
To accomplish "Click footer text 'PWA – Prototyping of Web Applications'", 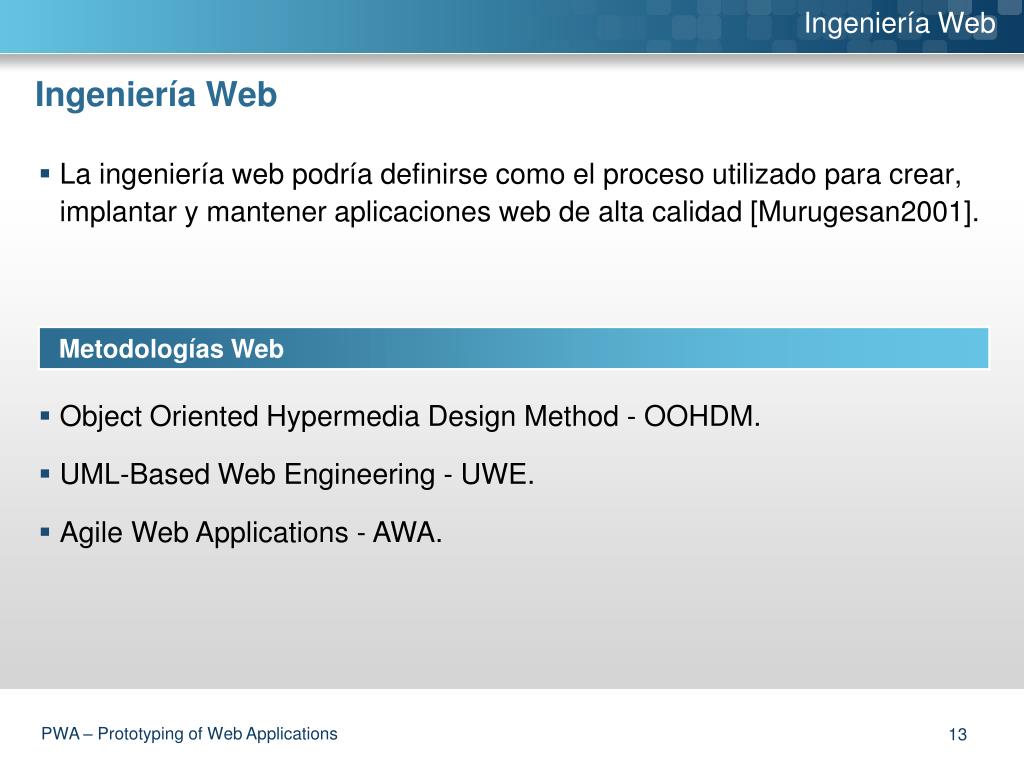I will point(189,734).
